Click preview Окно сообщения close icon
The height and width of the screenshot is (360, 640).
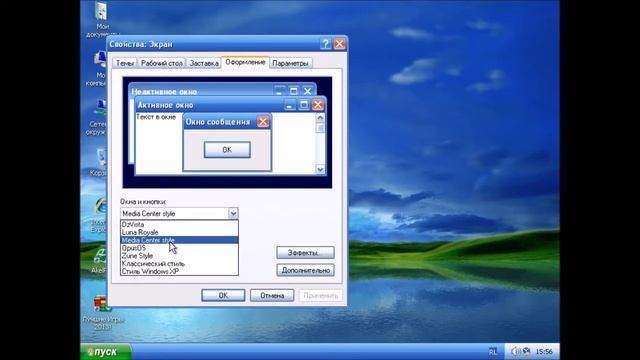click(263, 122)
